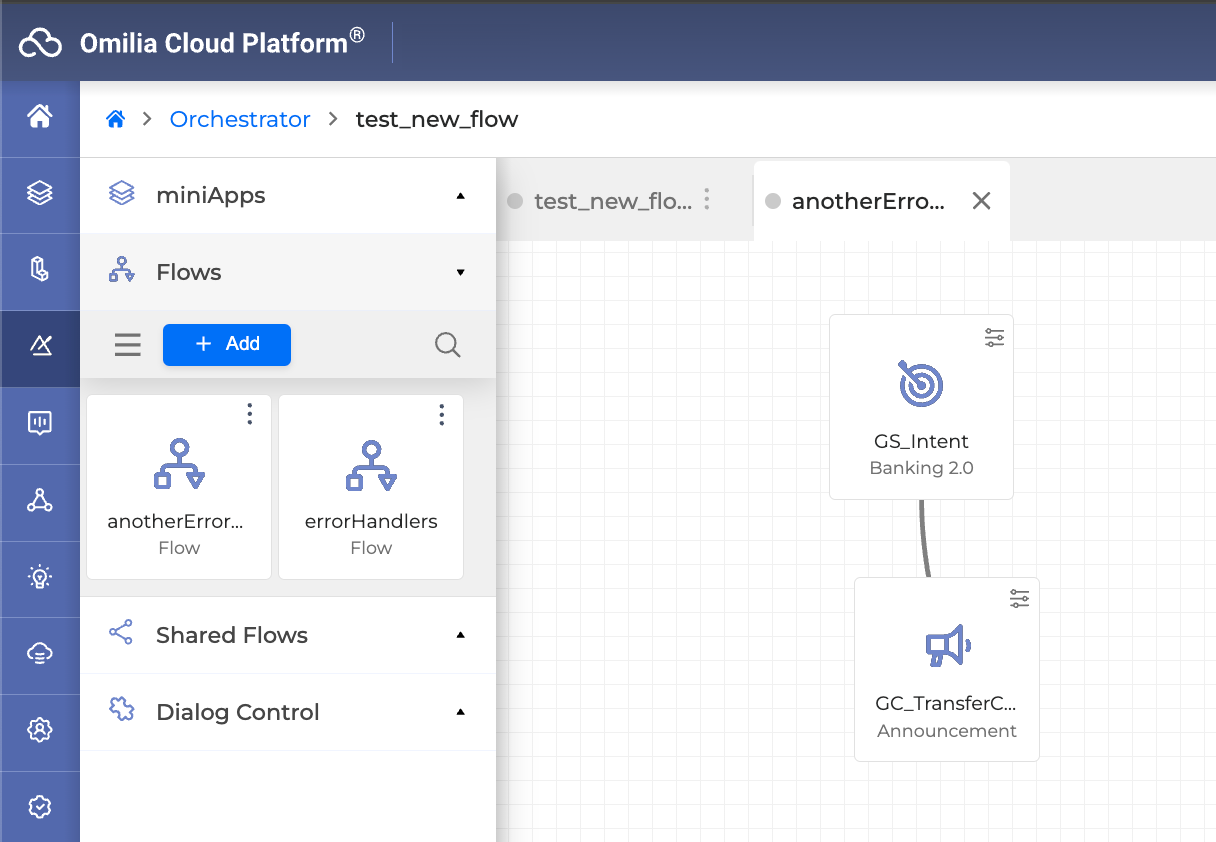The image size is (1216, 842).
Task: Expand the Shared Flows section
Action: tap(460, 635)
